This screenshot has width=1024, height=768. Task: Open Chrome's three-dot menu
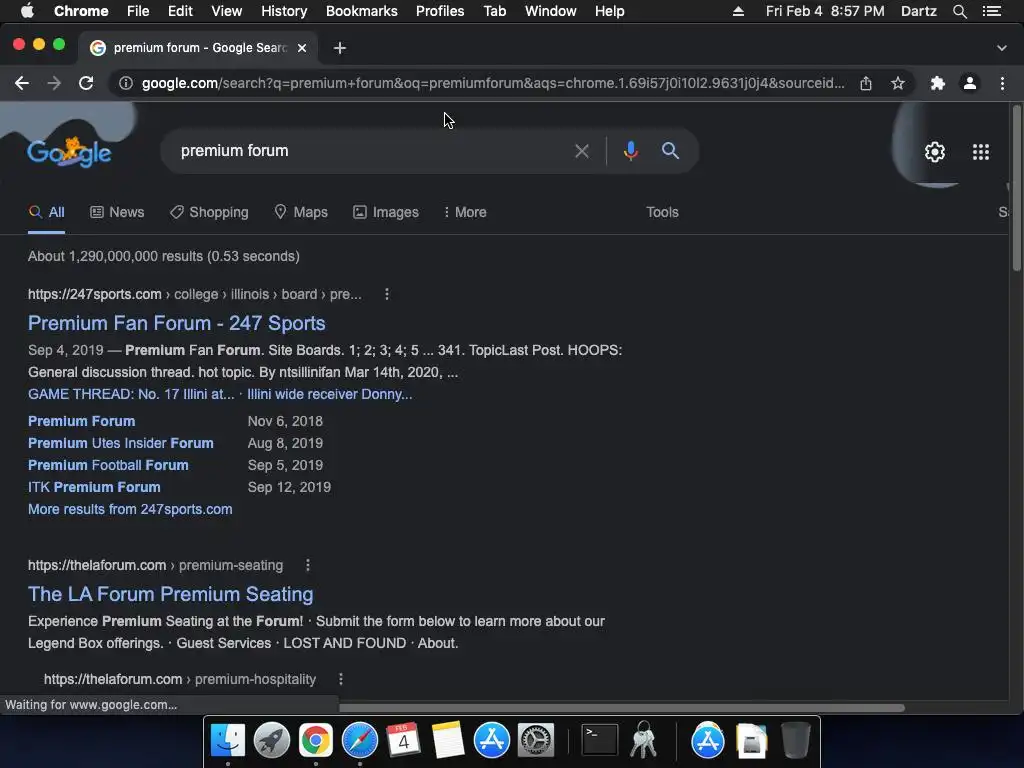pos(1002,83)
